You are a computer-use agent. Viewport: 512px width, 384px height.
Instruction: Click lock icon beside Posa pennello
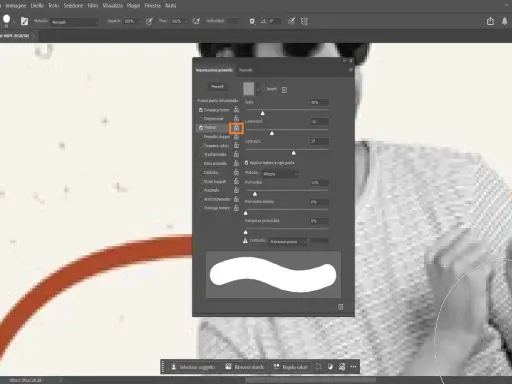coord(236,163)
